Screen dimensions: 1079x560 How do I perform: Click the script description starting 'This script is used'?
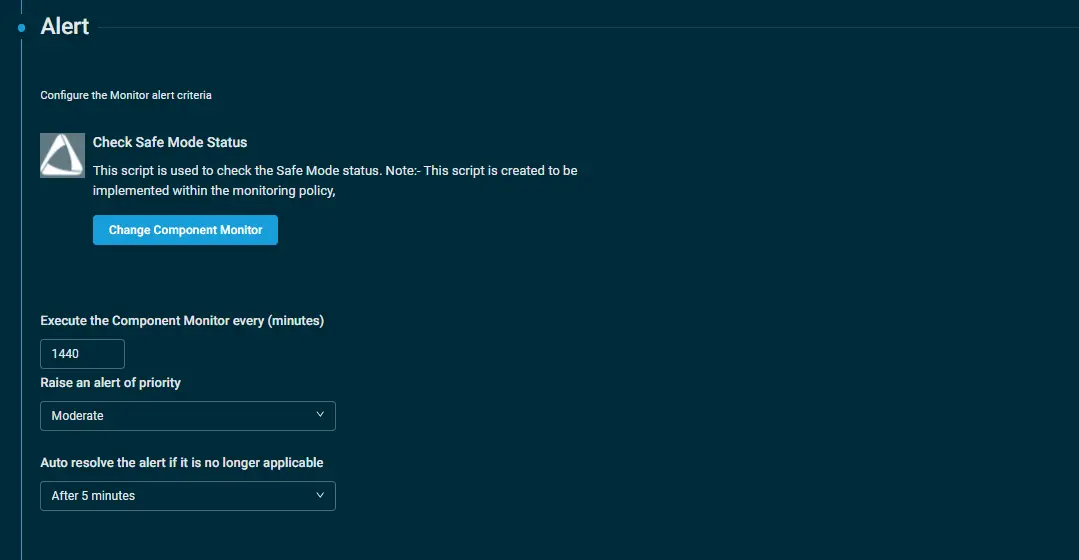pyautogui.click(x=335, y=171)
